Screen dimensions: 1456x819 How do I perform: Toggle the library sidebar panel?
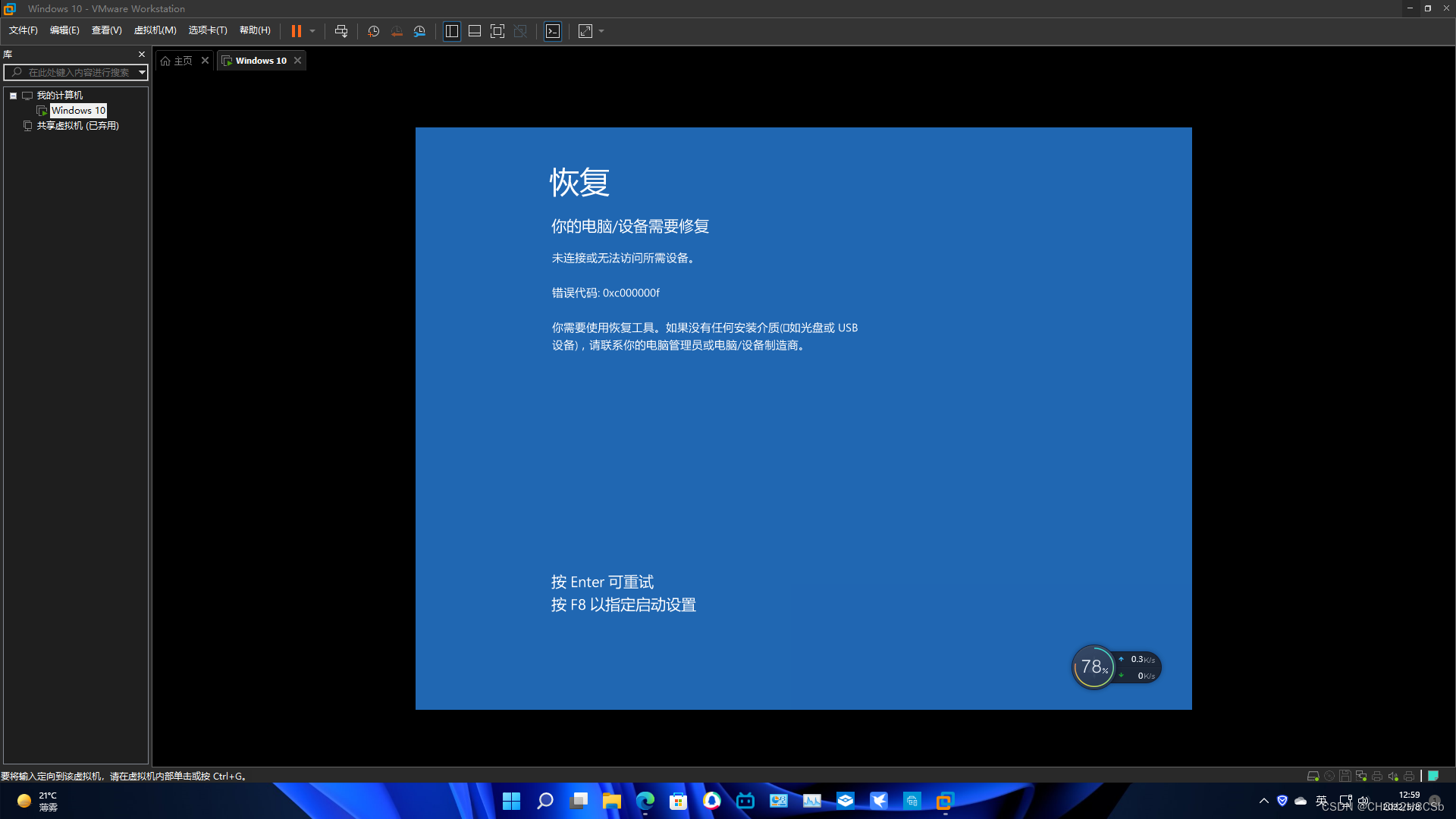point(452,31)
